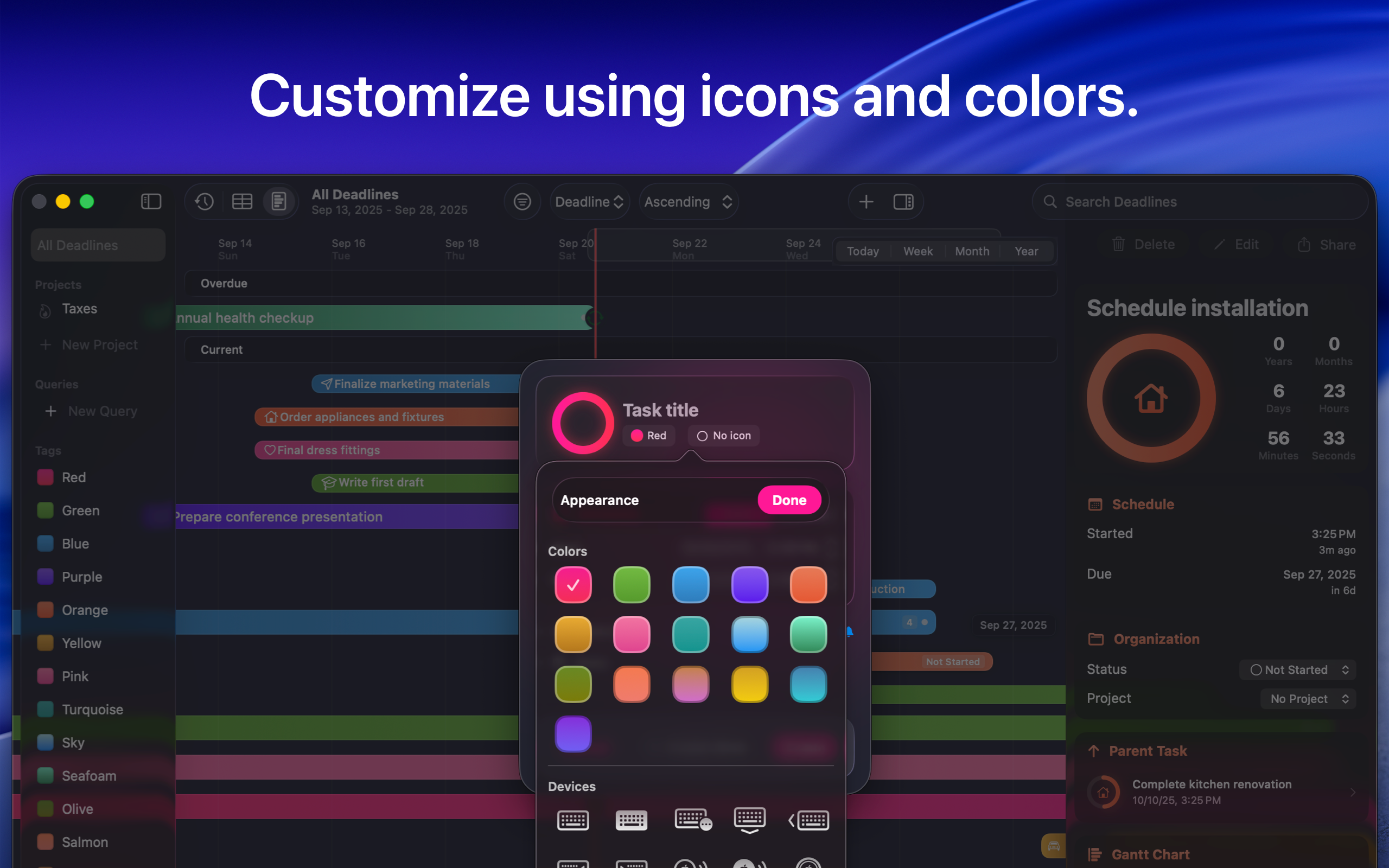
Task: Open the Not Started status dropdown
Action: click(x=1297, y=670)
